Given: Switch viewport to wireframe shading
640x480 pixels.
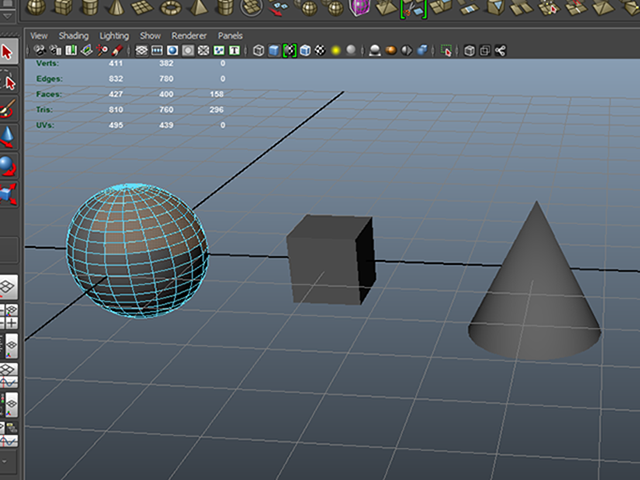Looking at the screenshot, I should click(258, 51).
